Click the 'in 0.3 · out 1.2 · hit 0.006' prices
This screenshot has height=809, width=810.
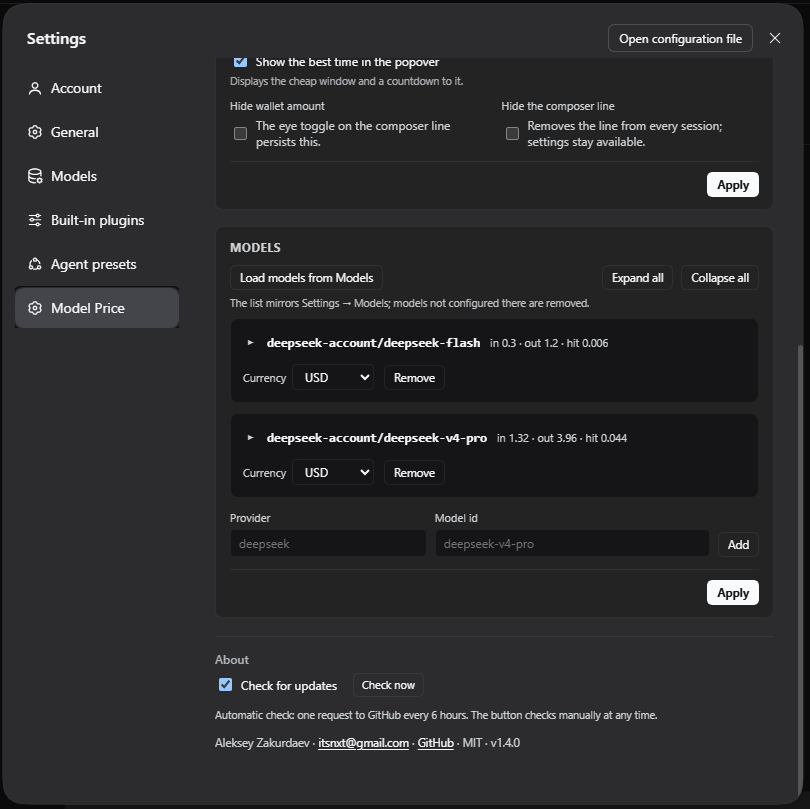pos(549,343)
